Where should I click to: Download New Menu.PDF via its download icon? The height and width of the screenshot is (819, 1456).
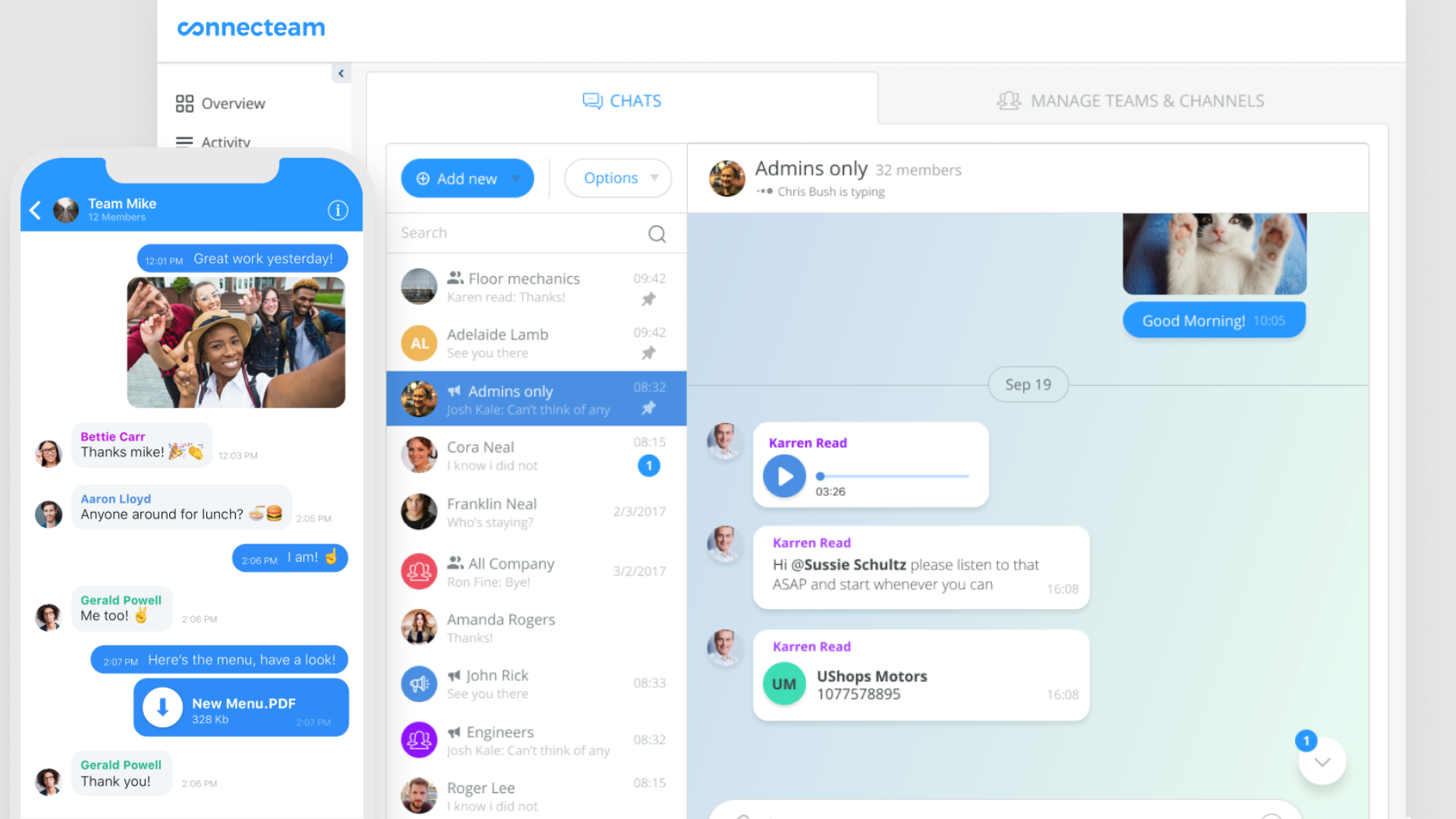(162, 706)
